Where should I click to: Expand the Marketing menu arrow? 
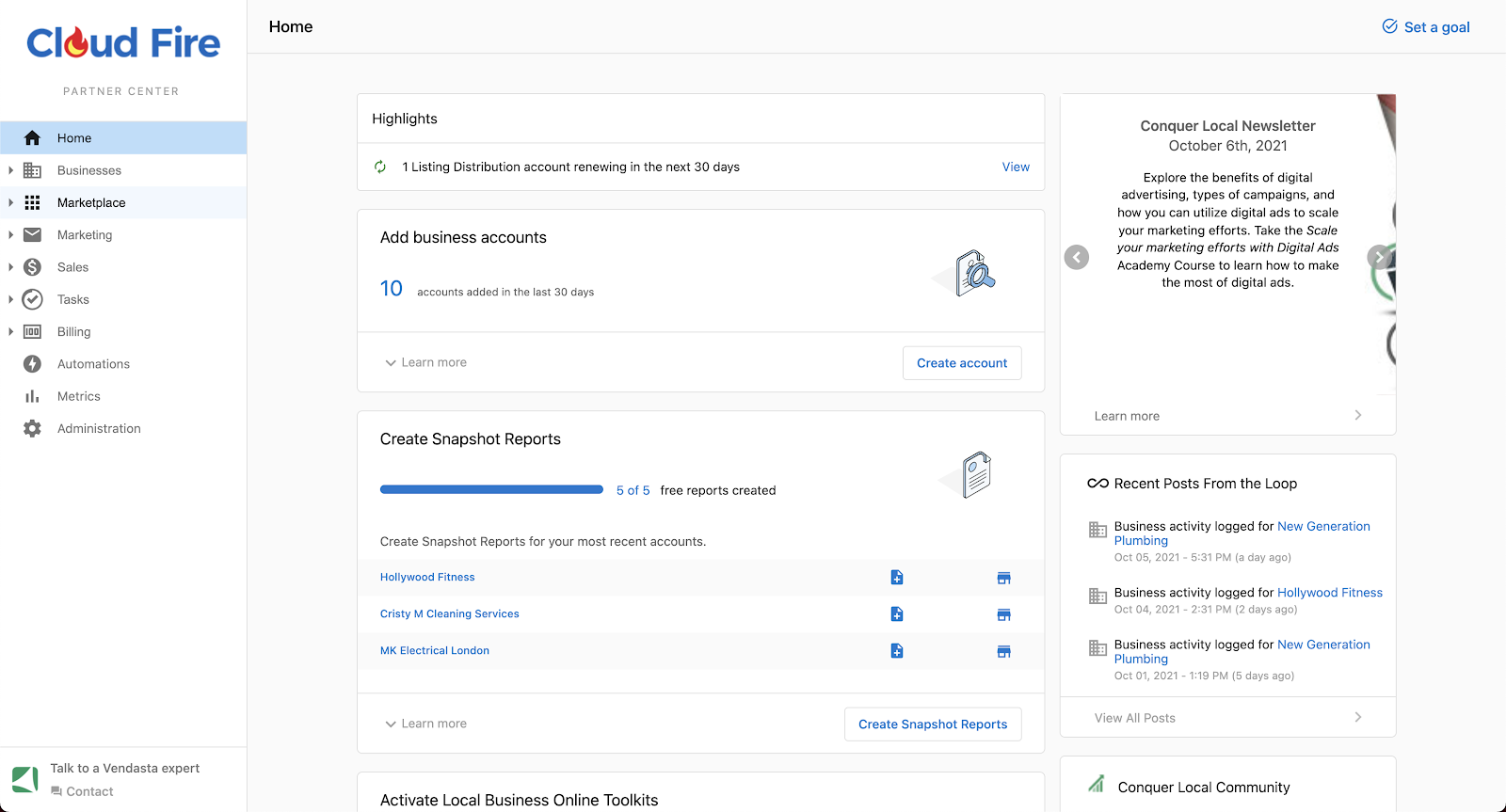pyautogui.click(x=10, y=235)
